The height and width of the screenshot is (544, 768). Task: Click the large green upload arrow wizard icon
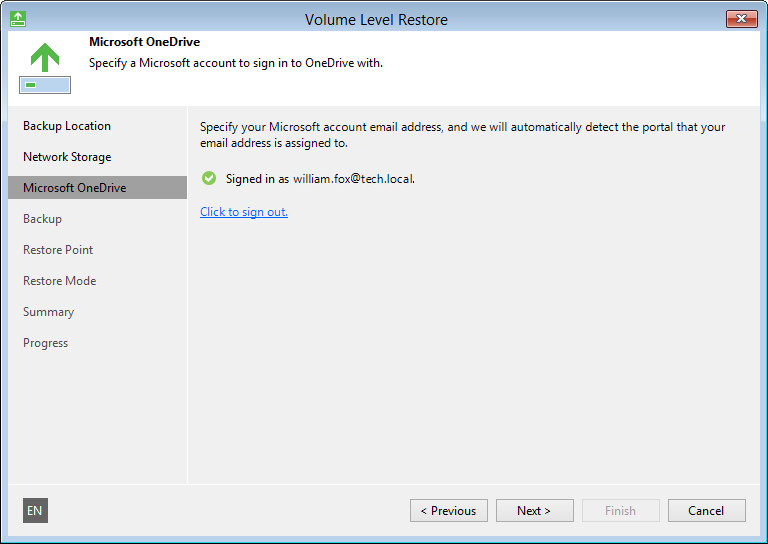45,68
